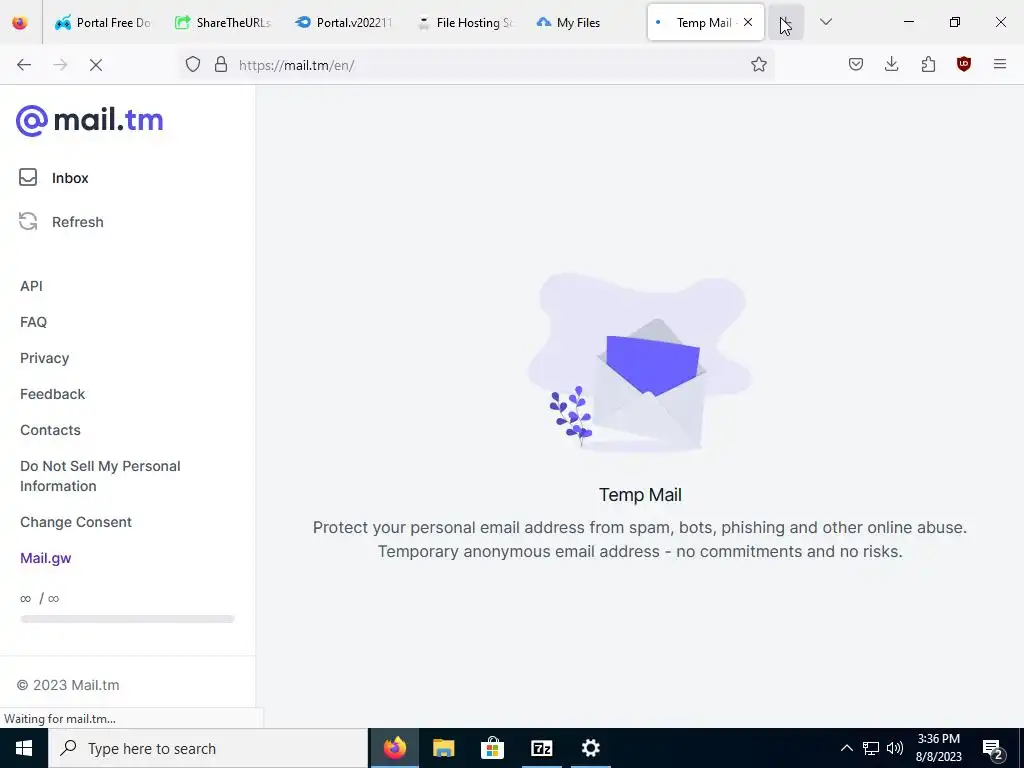1024x768 pixels.
Task: Open the Feedback link
Action: coord(52,394)
